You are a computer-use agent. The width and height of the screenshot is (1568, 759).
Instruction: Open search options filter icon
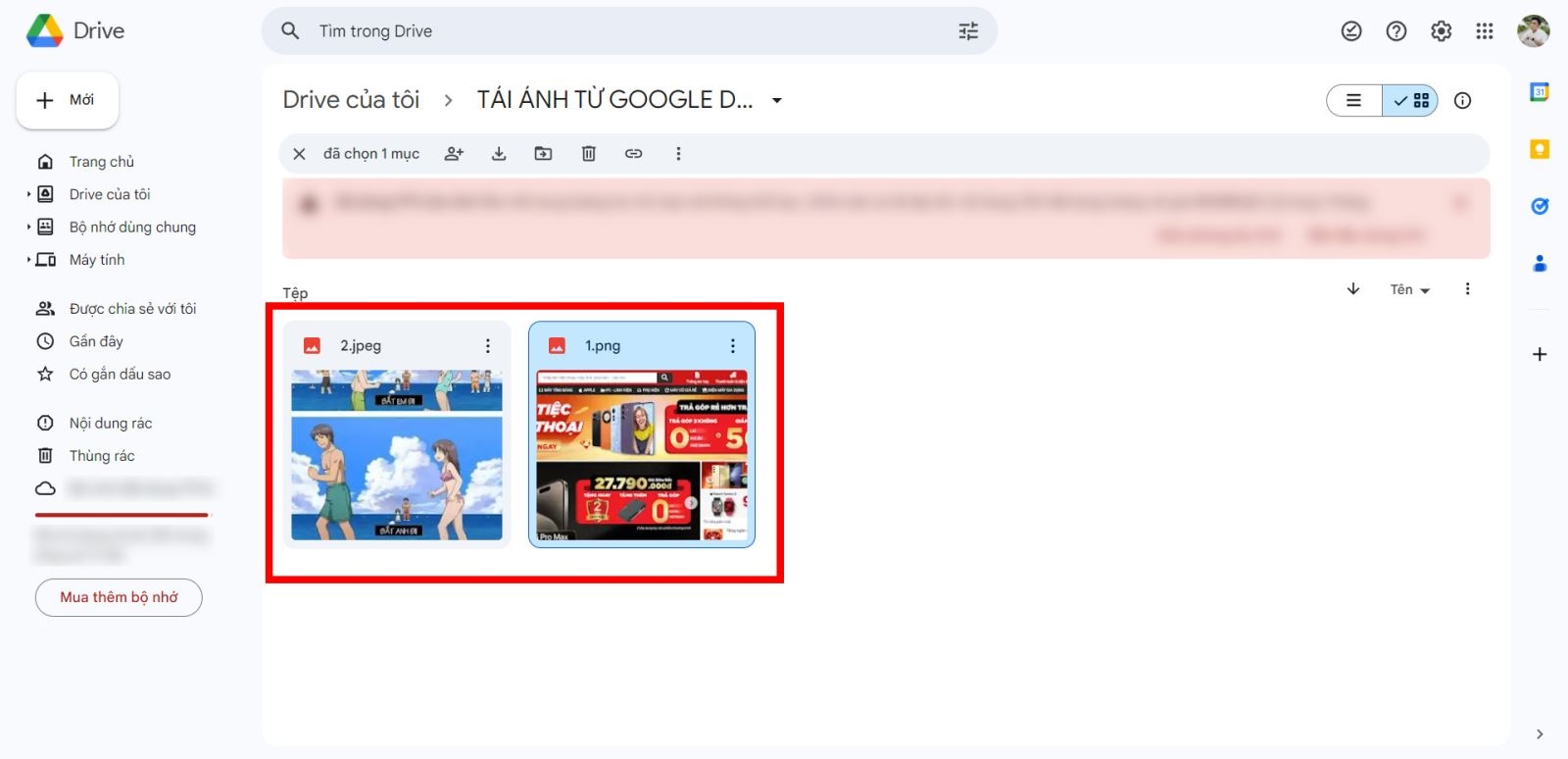coord(968,31)
